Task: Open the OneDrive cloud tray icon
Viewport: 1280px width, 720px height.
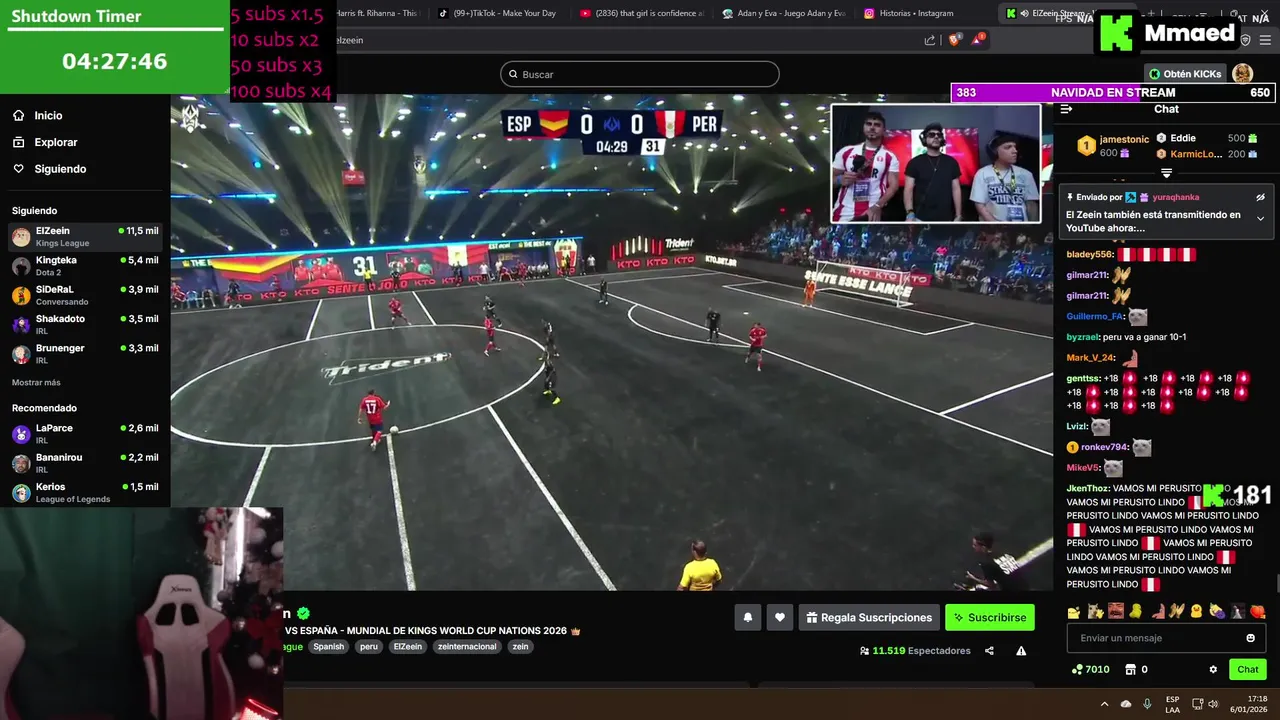Action: tap(1126, 704)
